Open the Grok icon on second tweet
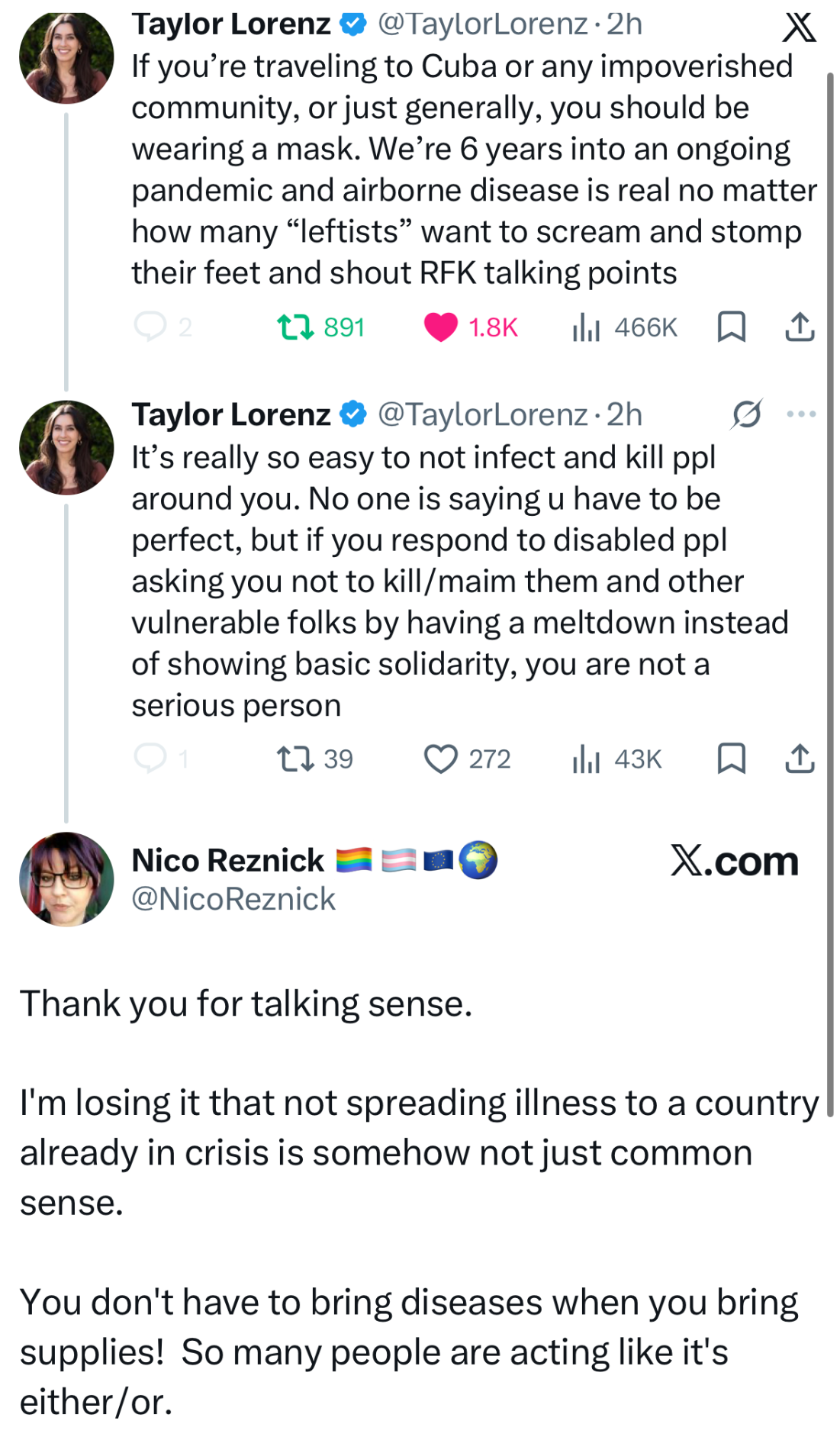This screenshot has width=840, height=1437. (746, 414)
